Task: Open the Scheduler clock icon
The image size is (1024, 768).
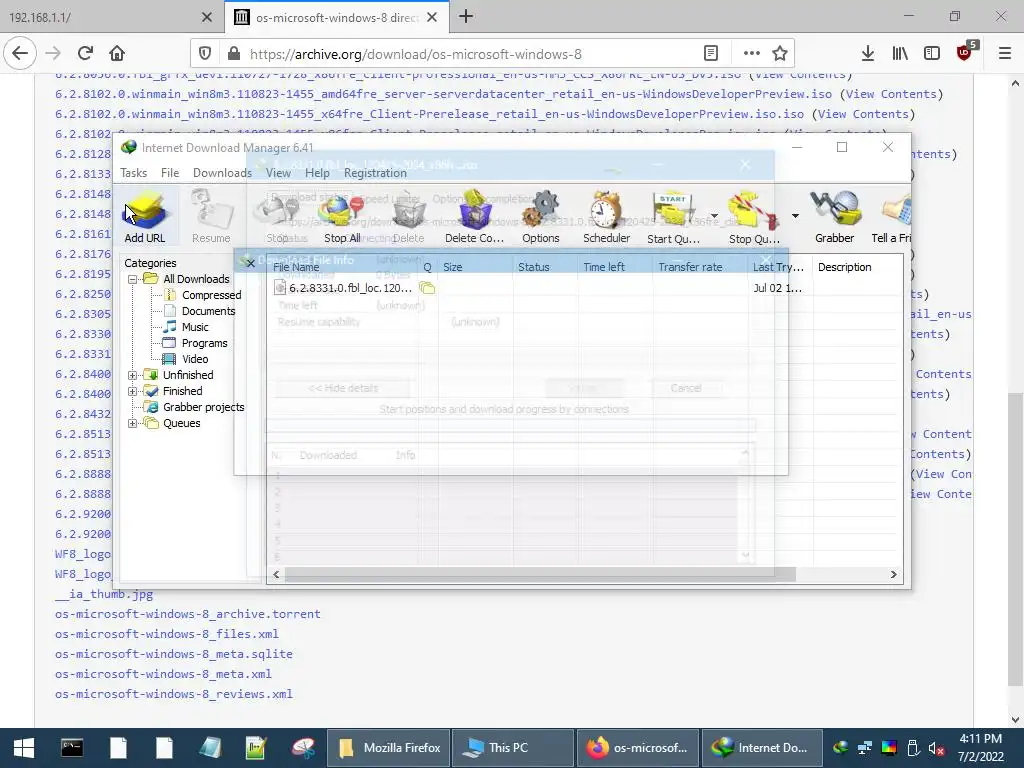Action: pyautogui.click(x=607, y=217)
